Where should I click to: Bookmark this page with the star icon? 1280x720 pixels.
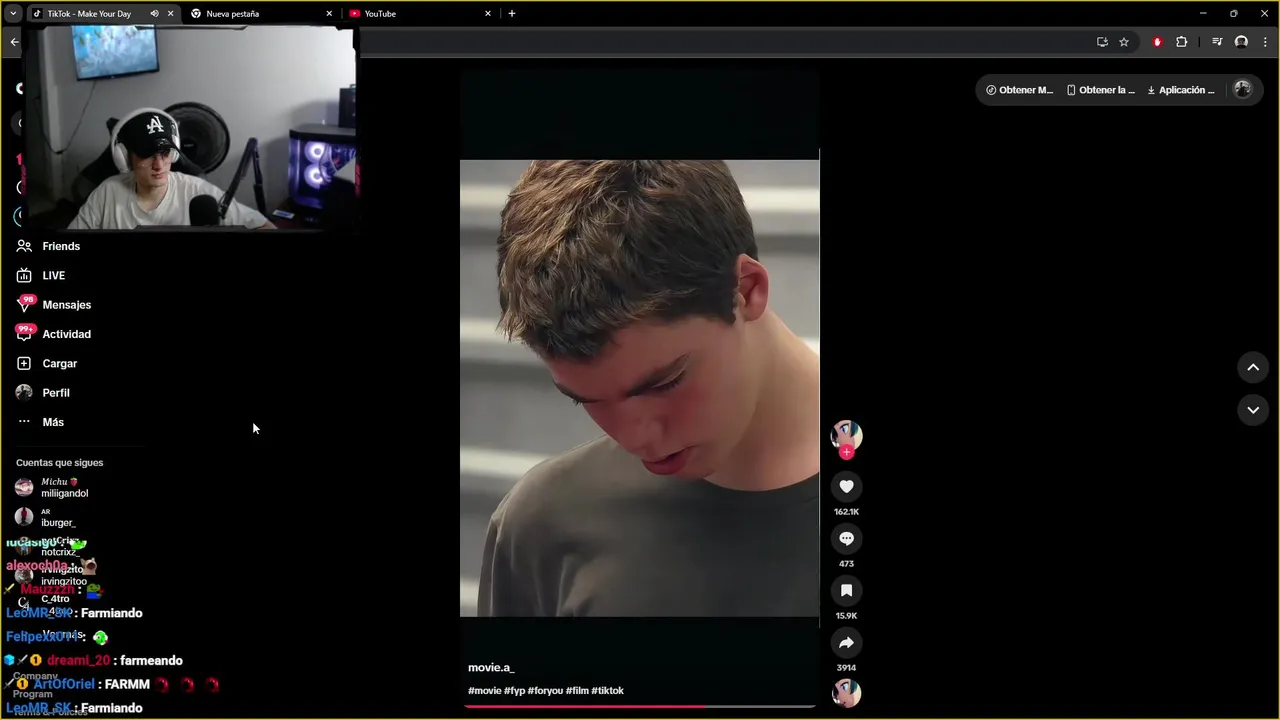tap(1124, 42)
